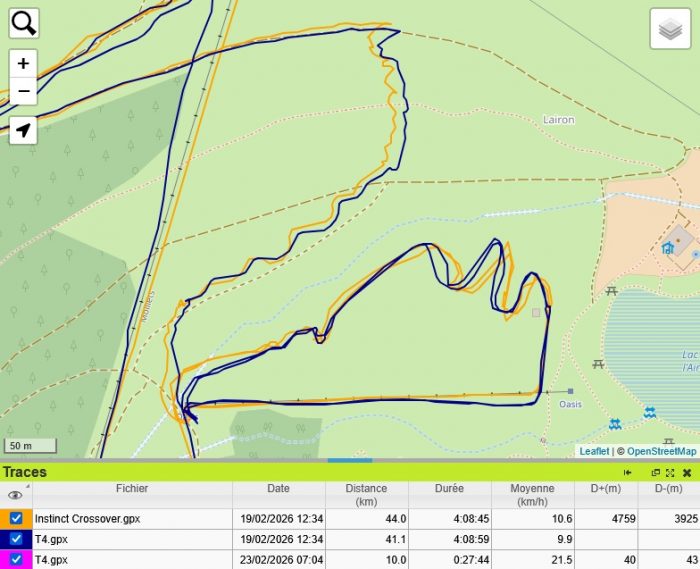This screenshot has height=569, width=700.
Task: Click the eye icon in table header
Action: click(x=15, y=494)
